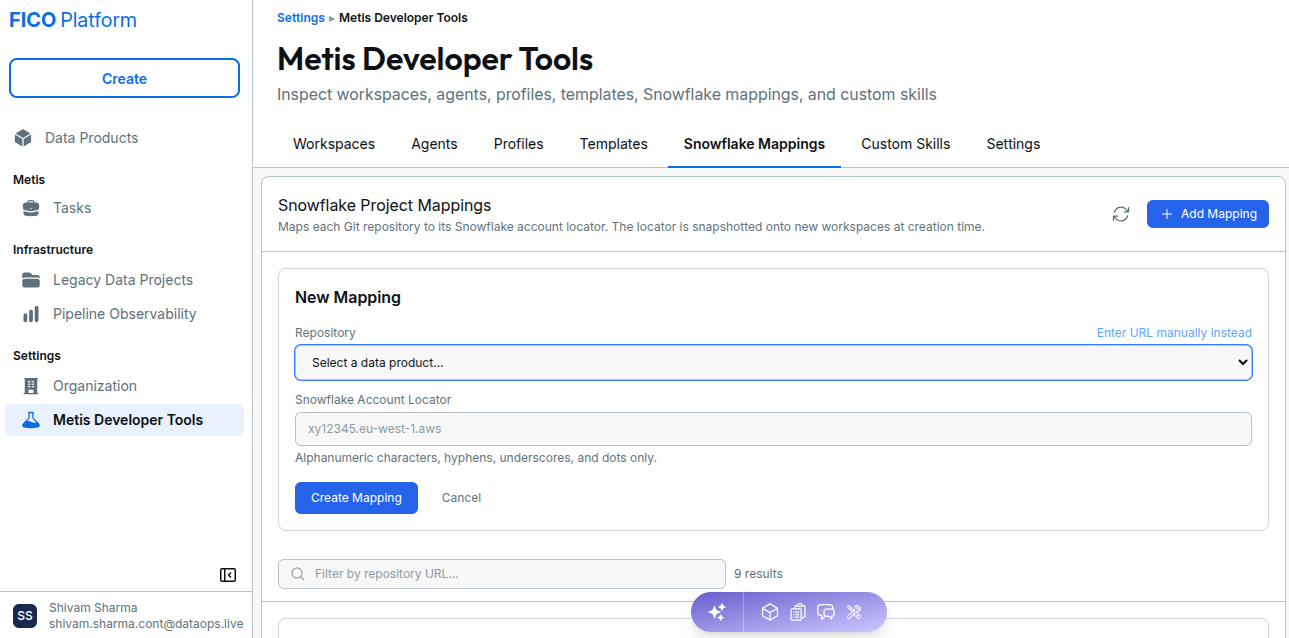Click the Create button in sidebar

pos(124,78)
